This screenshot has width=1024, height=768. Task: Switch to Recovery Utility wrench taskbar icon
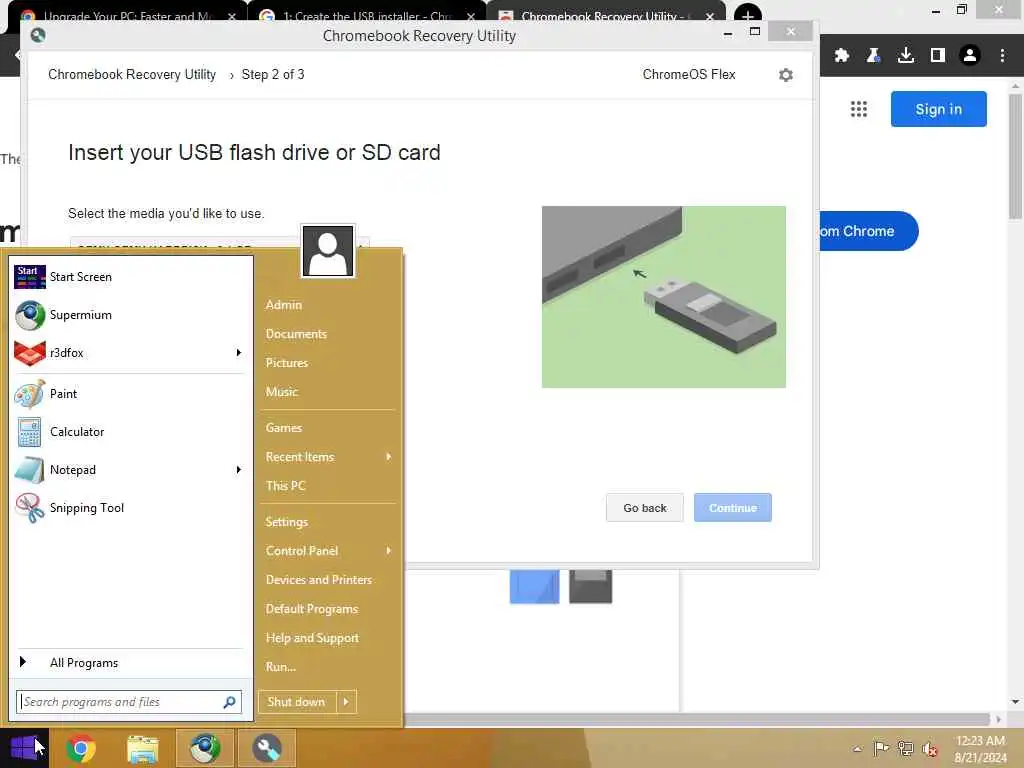267,748
